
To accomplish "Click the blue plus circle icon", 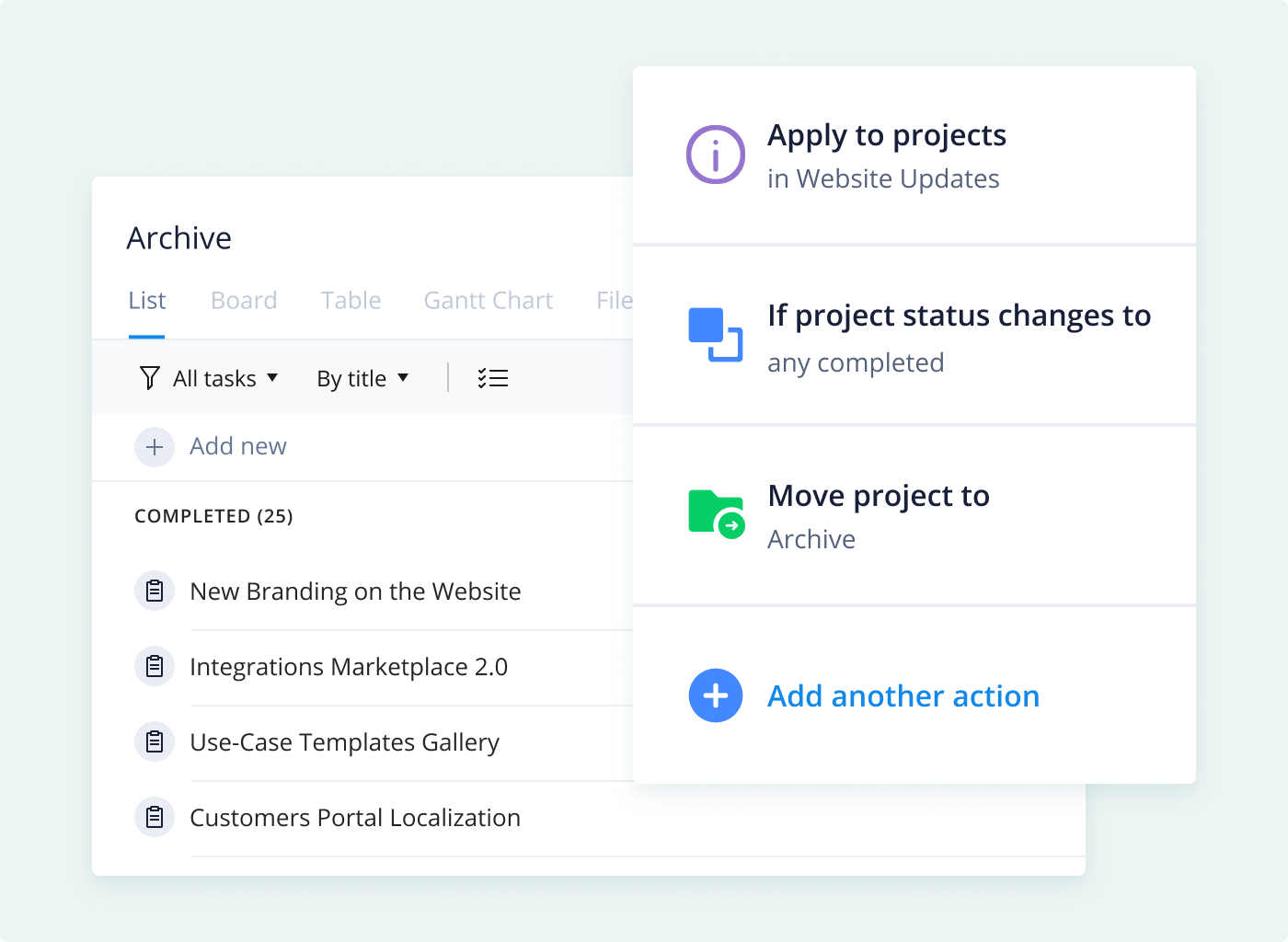I will pyautogui.click(x=716, y=695).
